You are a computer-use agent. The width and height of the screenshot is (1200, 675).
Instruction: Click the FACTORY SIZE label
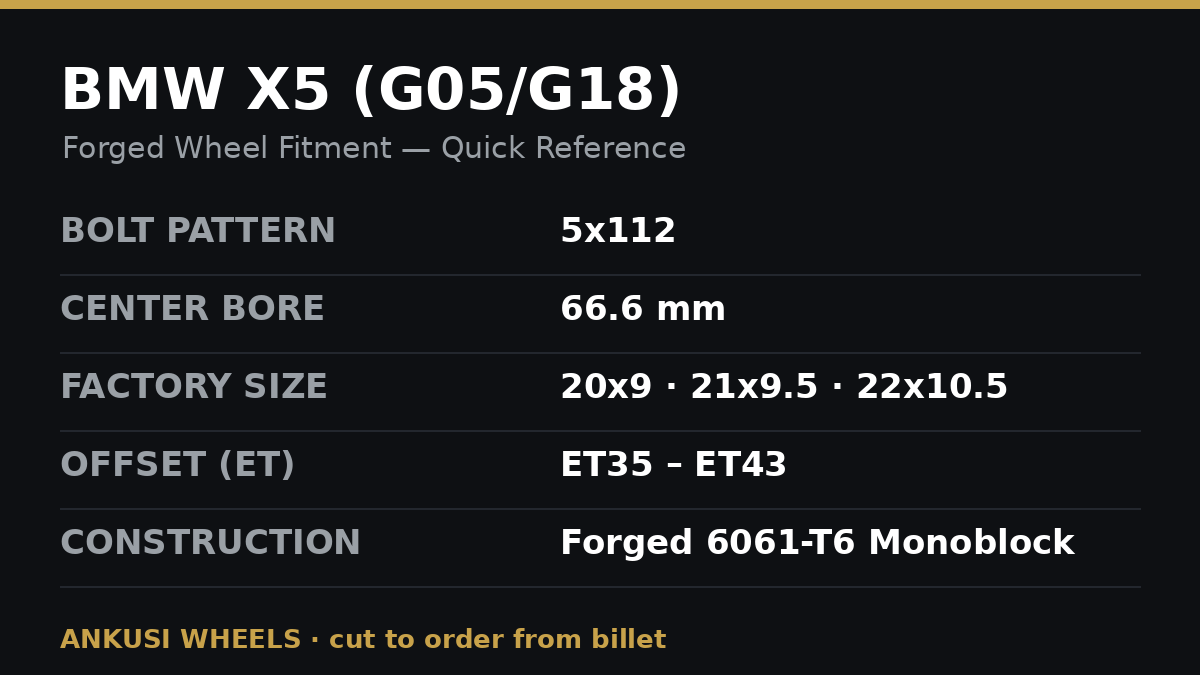tap(194, 388)
